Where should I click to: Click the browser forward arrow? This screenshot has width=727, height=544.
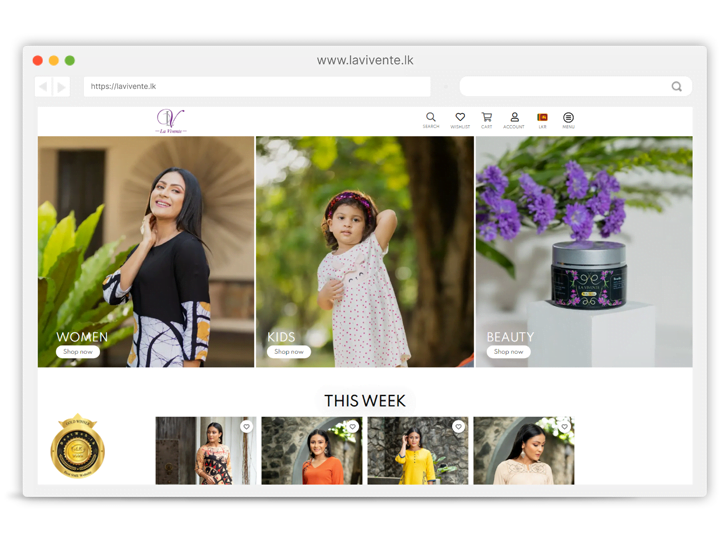click(62, 87)
